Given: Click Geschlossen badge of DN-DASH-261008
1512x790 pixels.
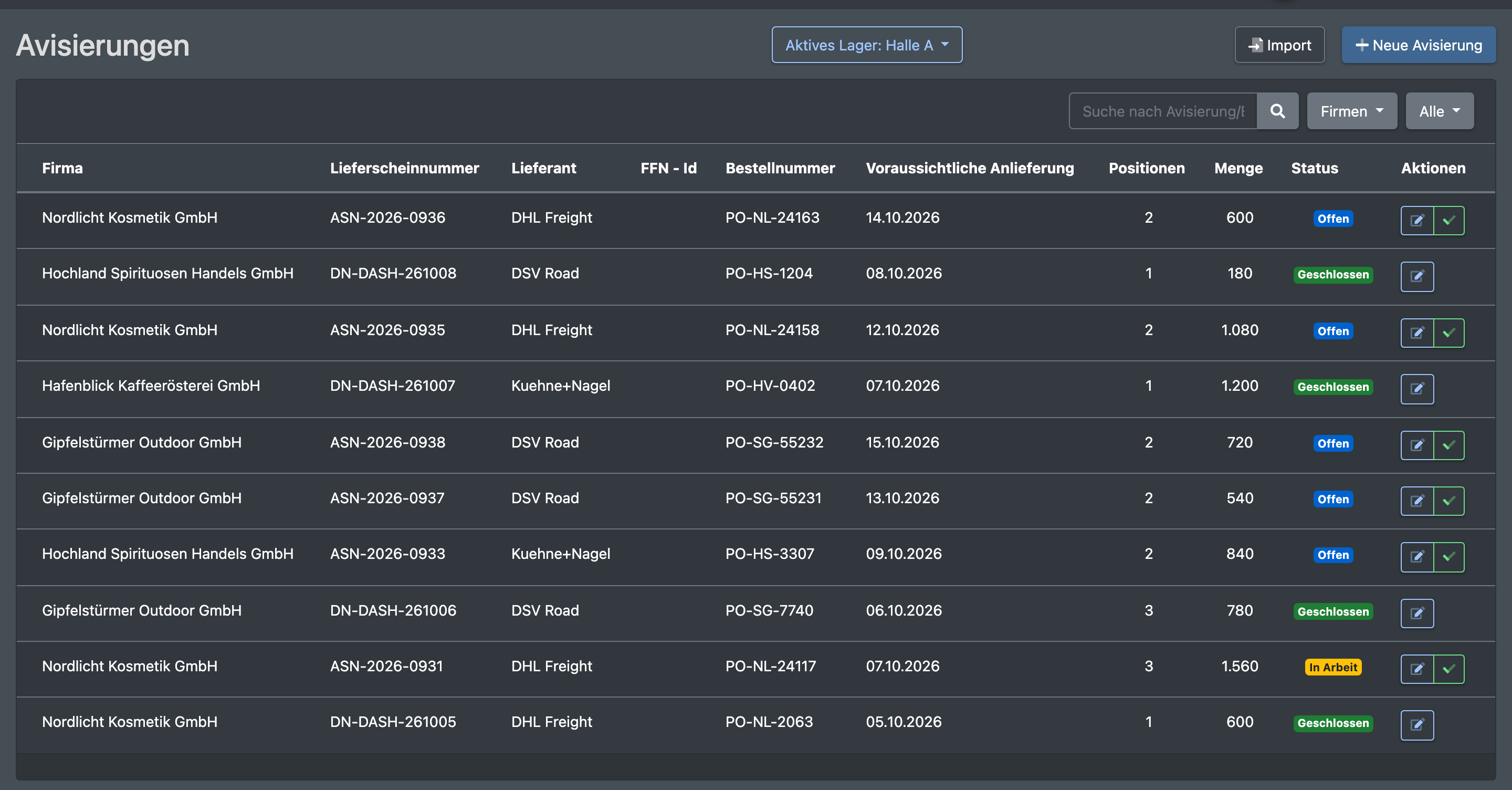Looking at the screenshot, I should click(x=1333, y=274).
